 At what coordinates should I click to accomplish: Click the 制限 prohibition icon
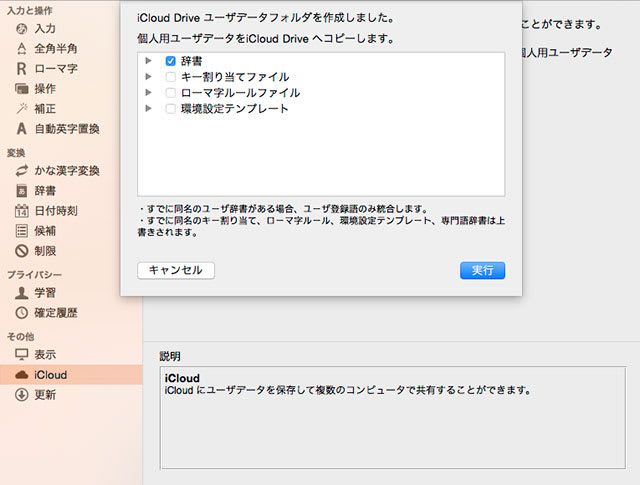(22, 251)
